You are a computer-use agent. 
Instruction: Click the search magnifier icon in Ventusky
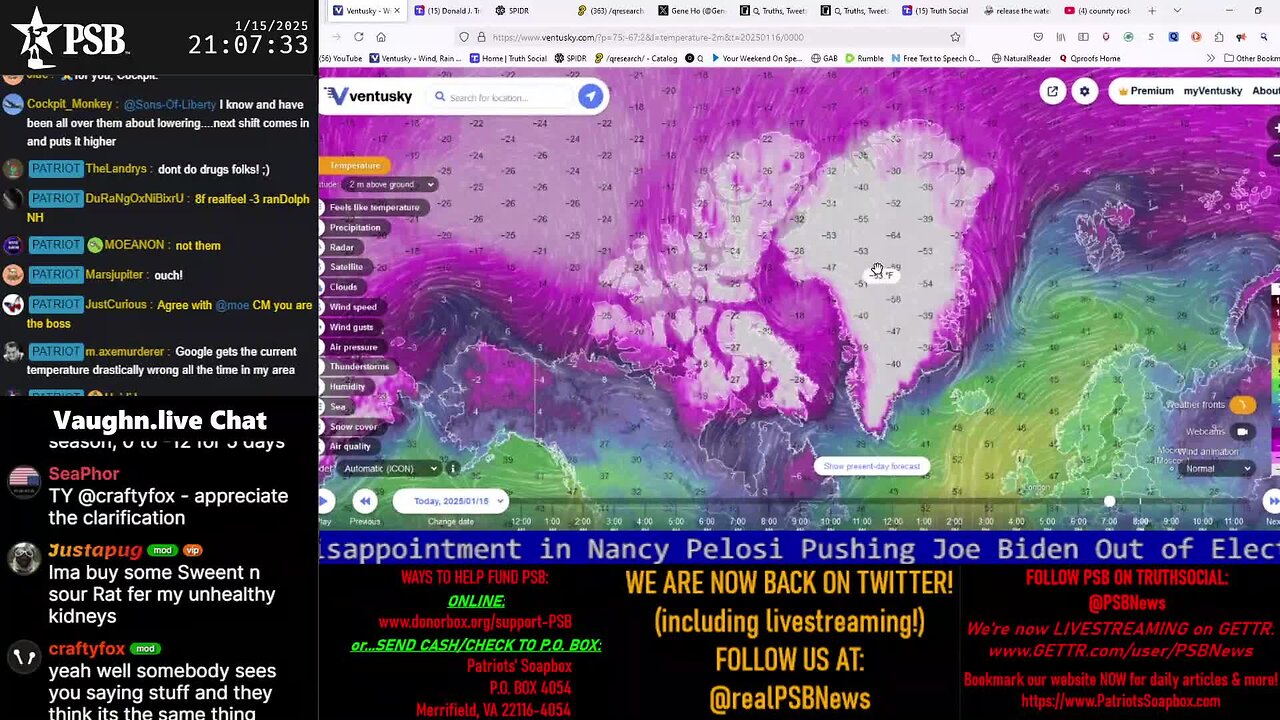(x=440, y=97)
